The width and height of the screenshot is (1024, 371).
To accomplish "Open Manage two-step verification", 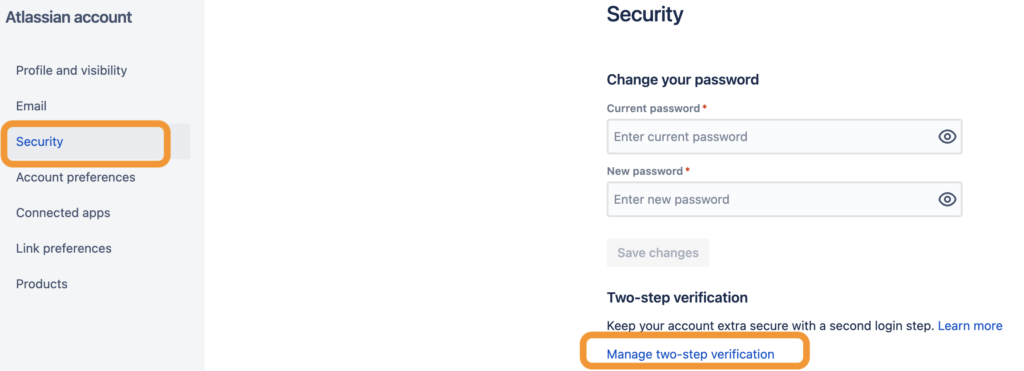I will [x=690, y=354].
